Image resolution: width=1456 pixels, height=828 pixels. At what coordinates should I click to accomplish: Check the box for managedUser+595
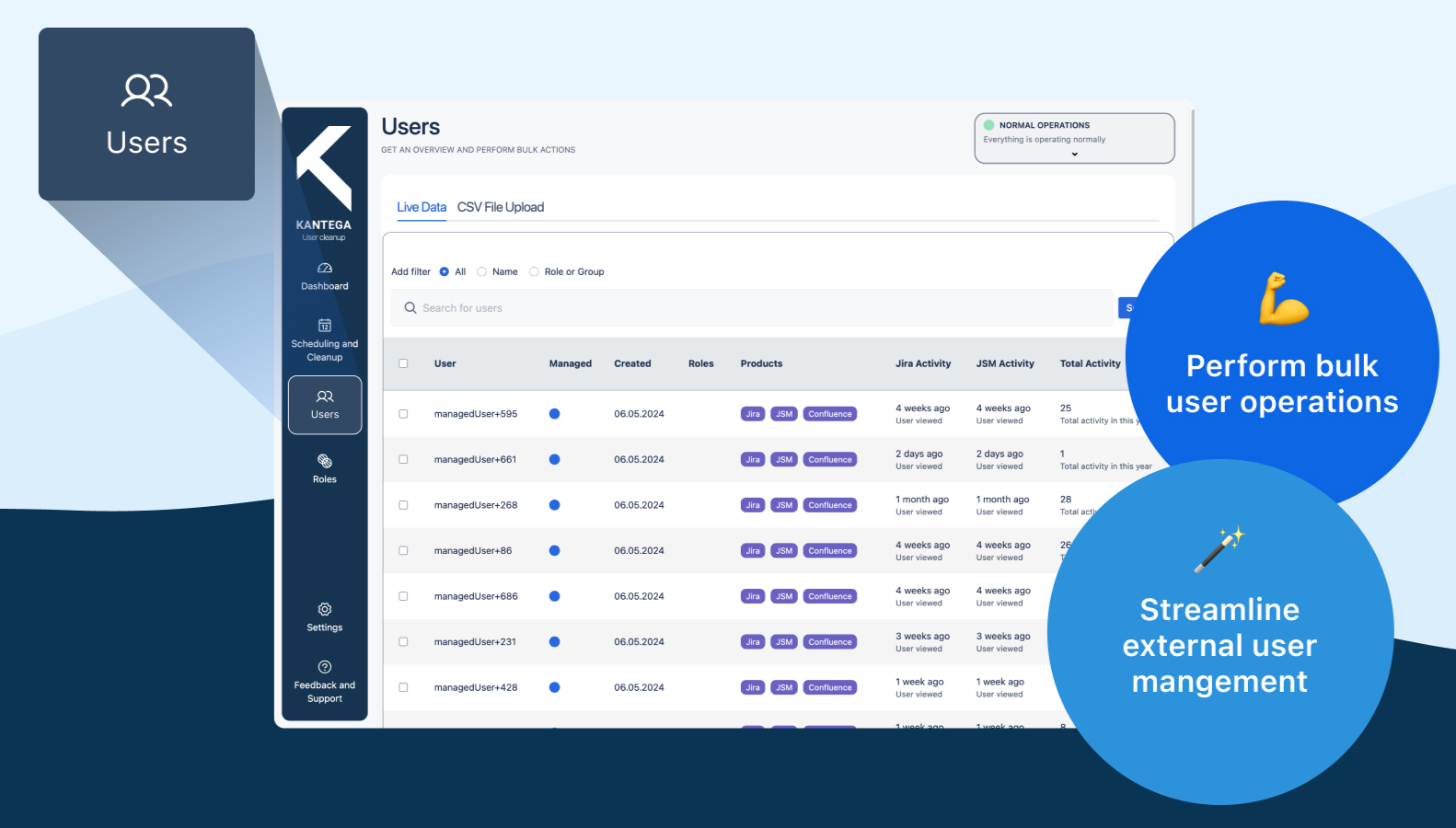pyautogui.click(x=403, y=414)
